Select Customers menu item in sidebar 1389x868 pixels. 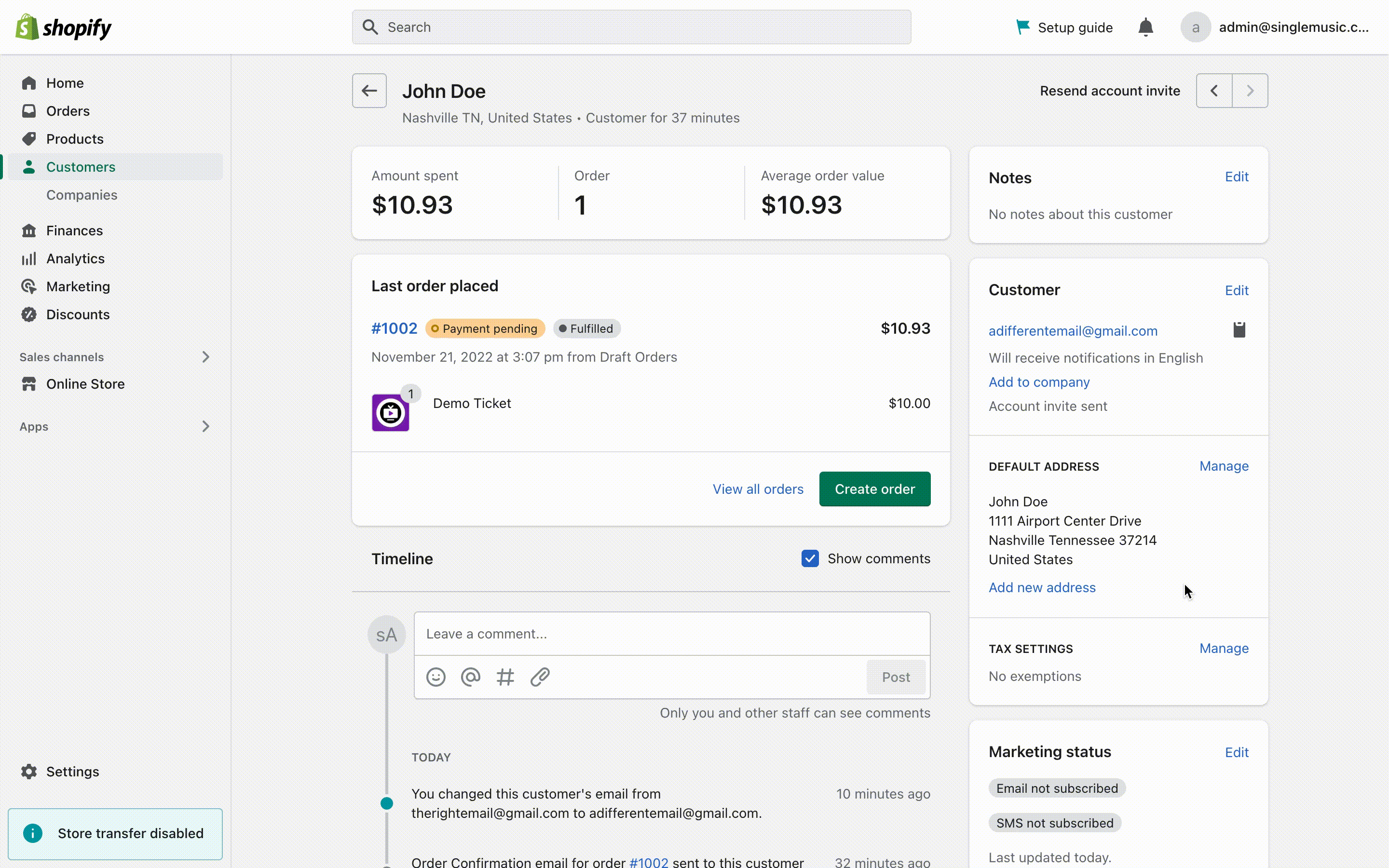click(x=81, y=167)
